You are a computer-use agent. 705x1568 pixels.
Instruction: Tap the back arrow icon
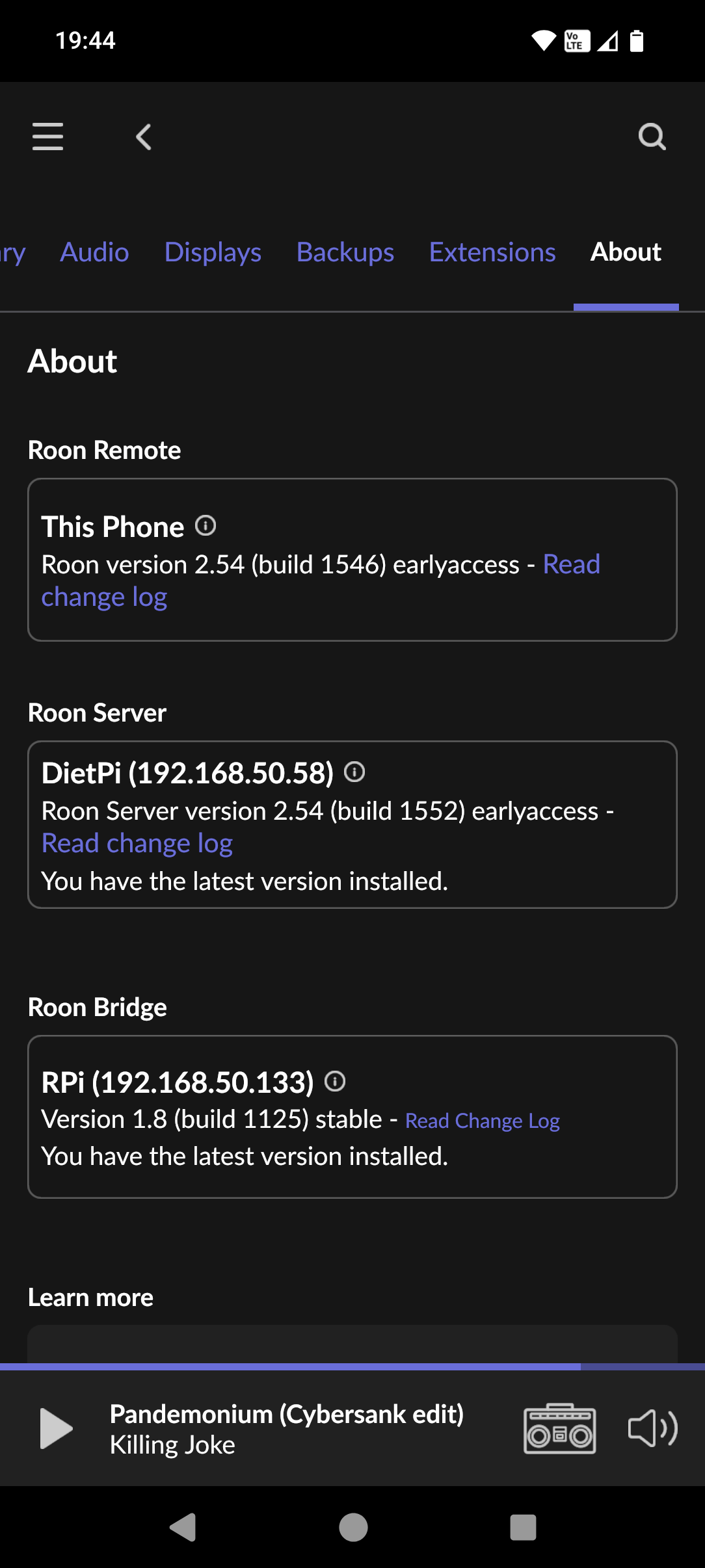[x=144, y=137]
